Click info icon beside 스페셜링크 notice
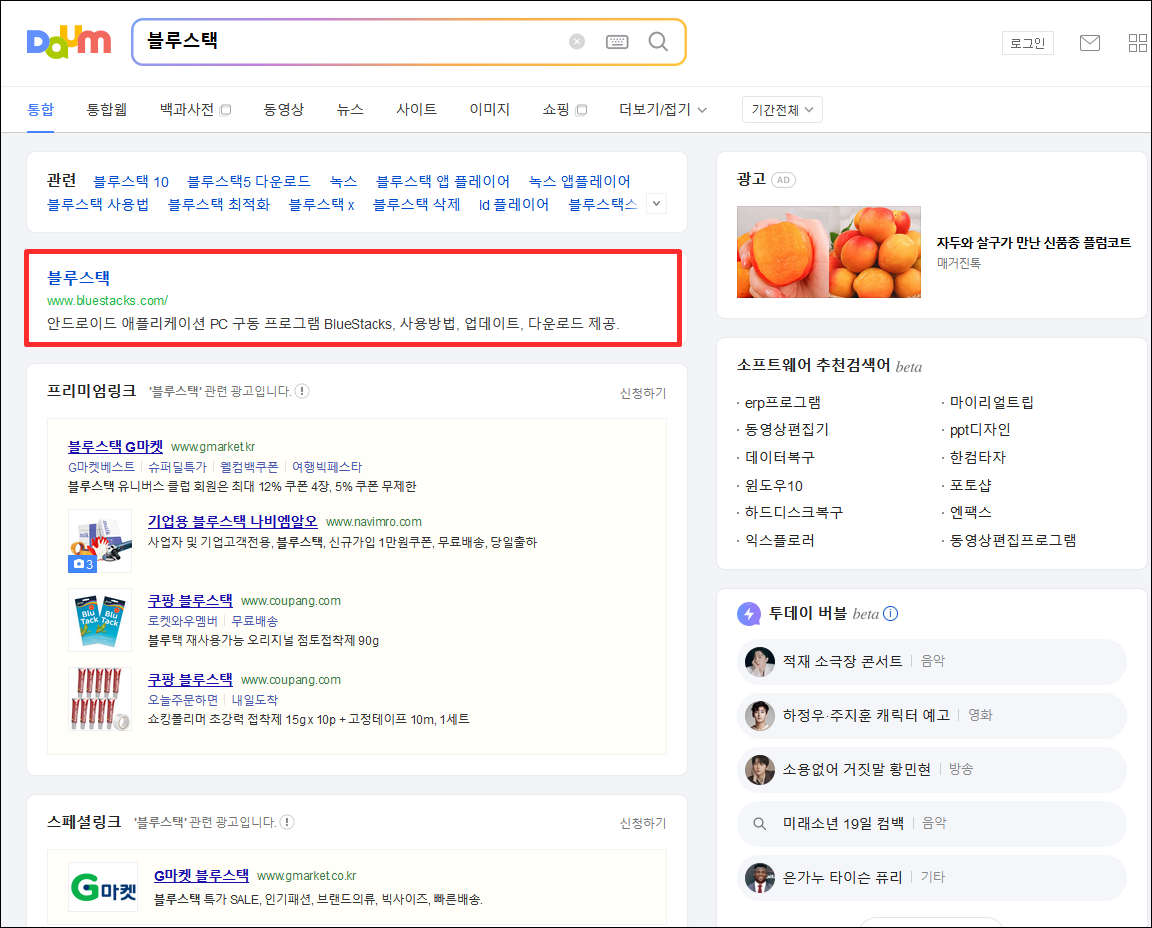Image resolution: width=1152 pixels, height=928 pixels. click(287, 822)
